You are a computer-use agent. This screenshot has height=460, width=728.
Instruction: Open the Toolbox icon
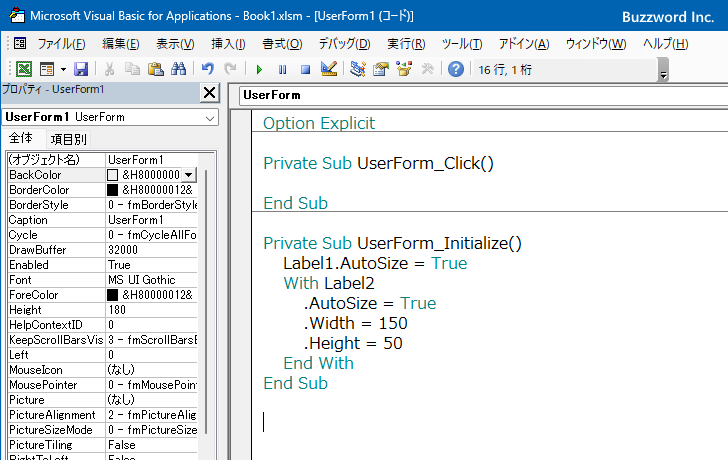coord(427,69)
